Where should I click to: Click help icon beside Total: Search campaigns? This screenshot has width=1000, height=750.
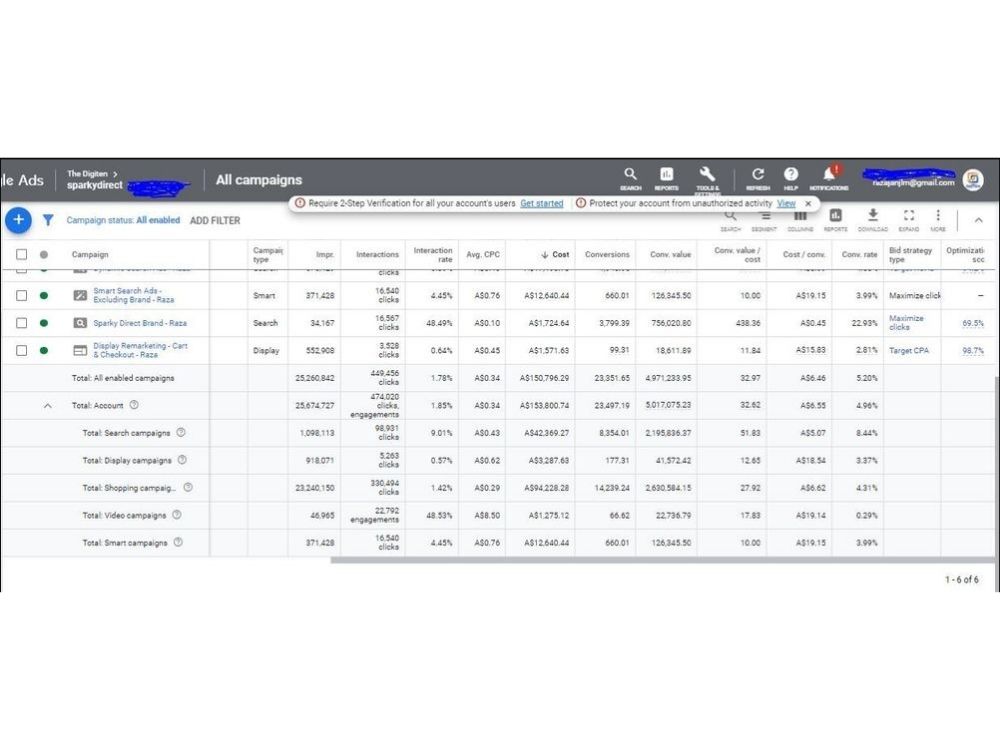click(x=181, y=432)
